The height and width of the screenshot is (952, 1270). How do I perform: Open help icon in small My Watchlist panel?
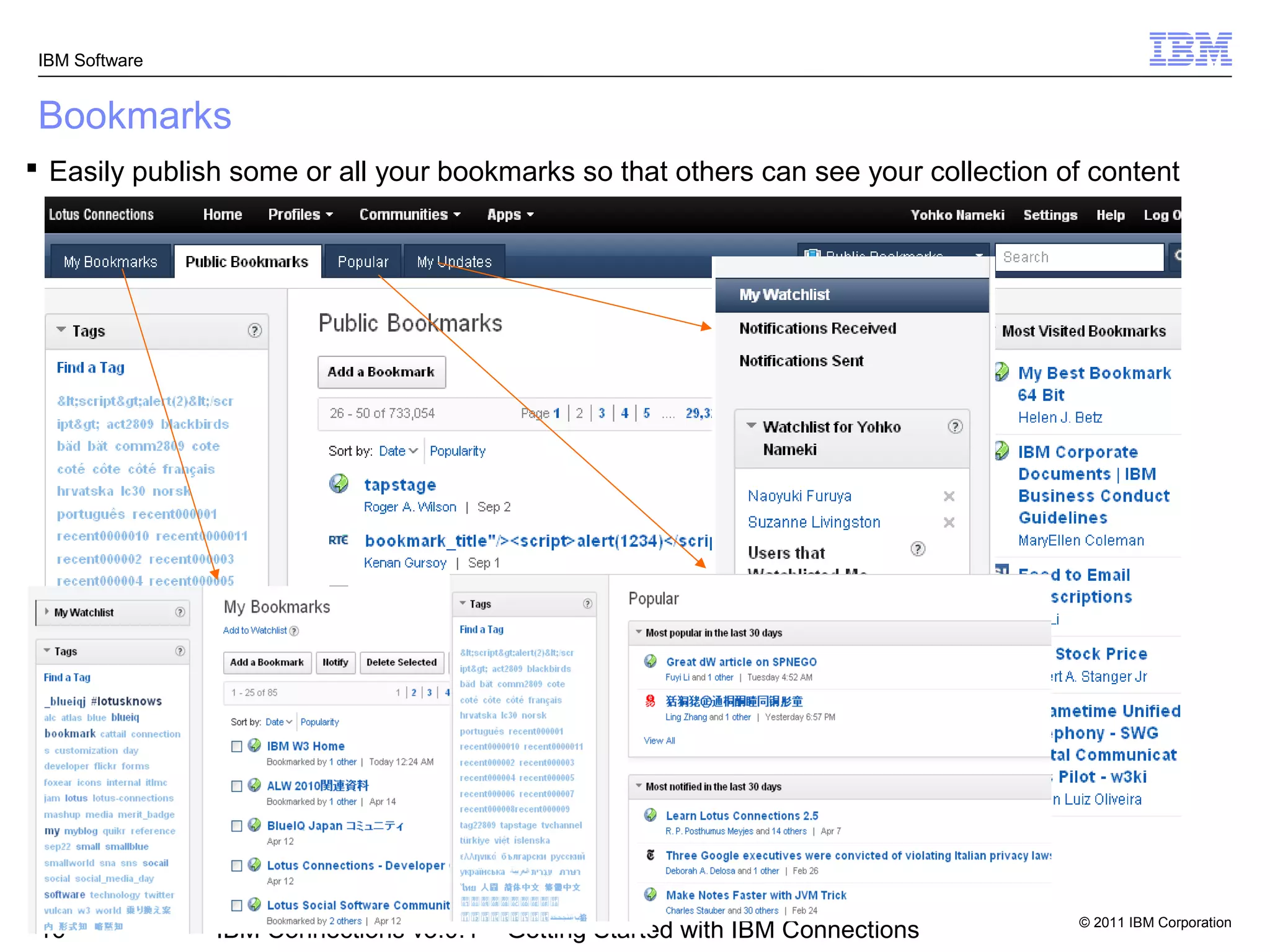tap(180, 612)
